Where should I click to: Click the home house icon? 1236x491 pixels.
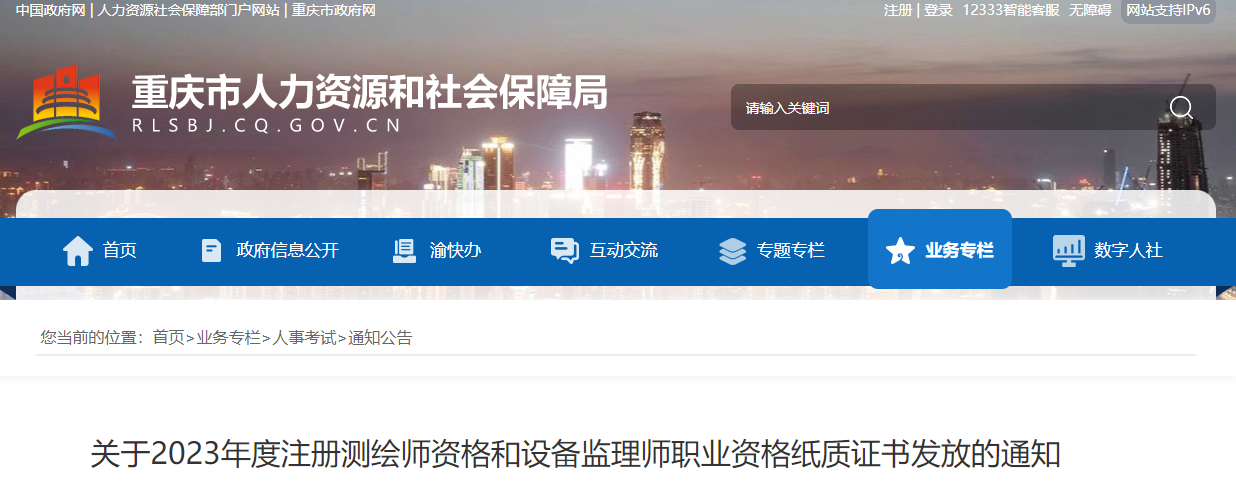(78, 250)
